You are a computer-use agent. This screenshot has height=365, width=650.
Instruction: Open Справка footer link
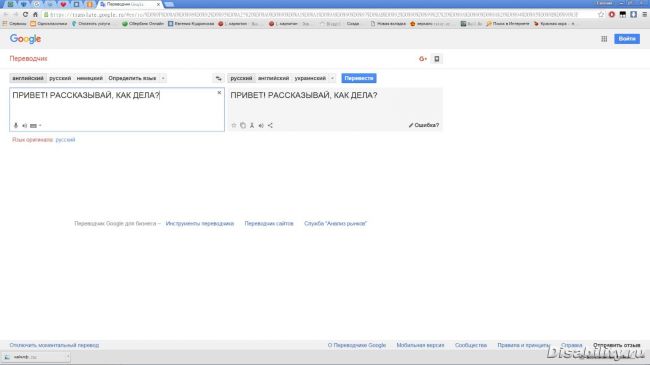571,345
